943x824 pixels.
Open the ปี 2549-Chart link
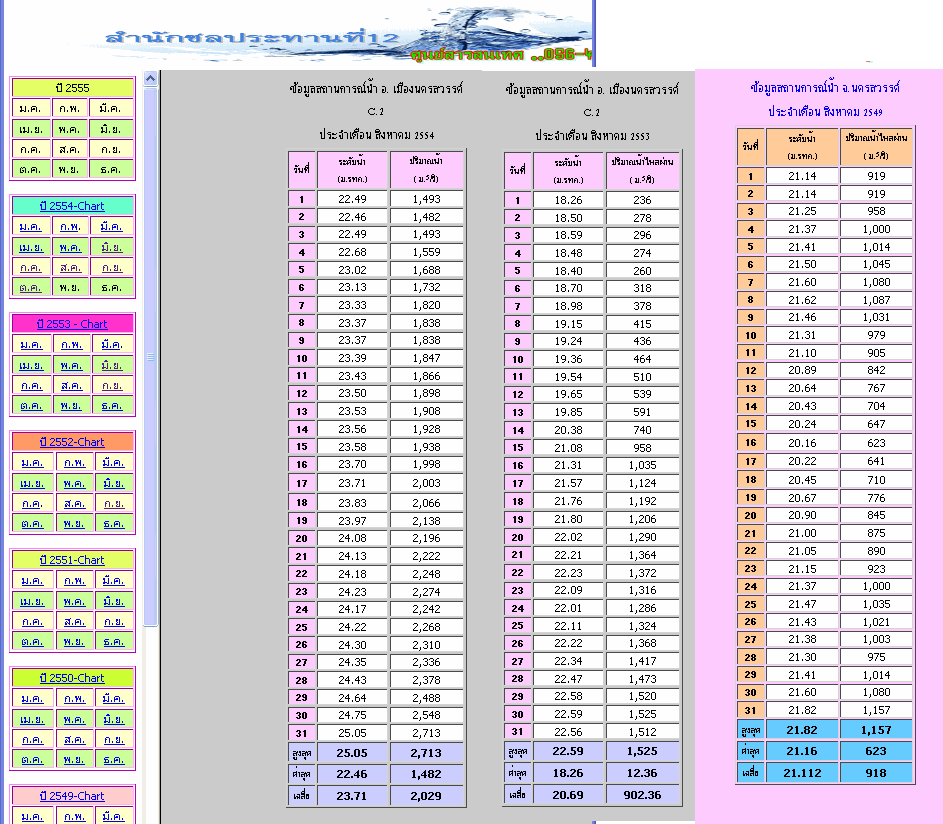(72, 795)
